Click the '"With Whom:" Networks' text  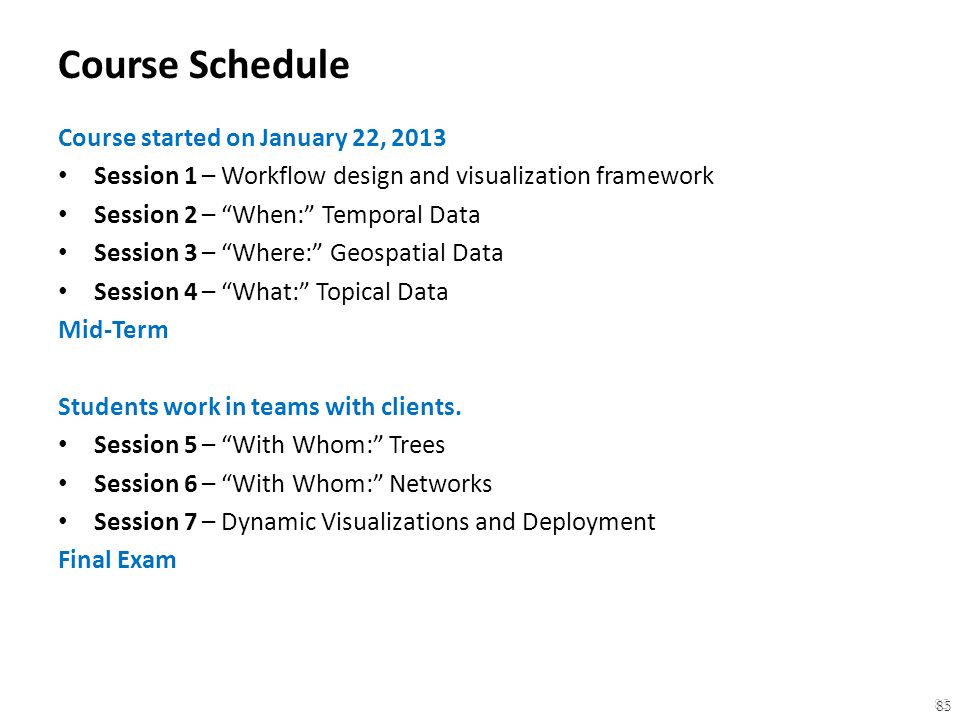(356, 484)
